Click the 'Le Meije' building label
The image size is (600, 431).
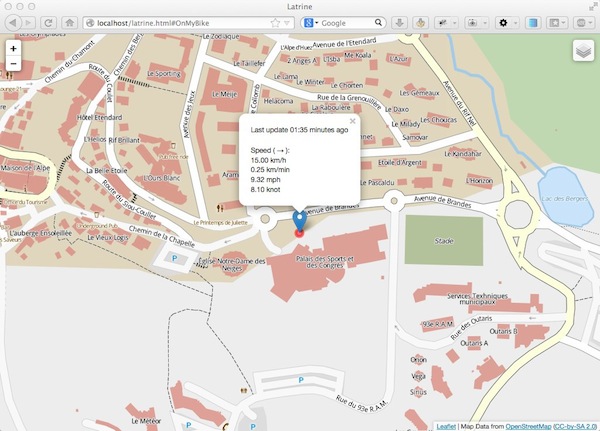pos(225,94)
